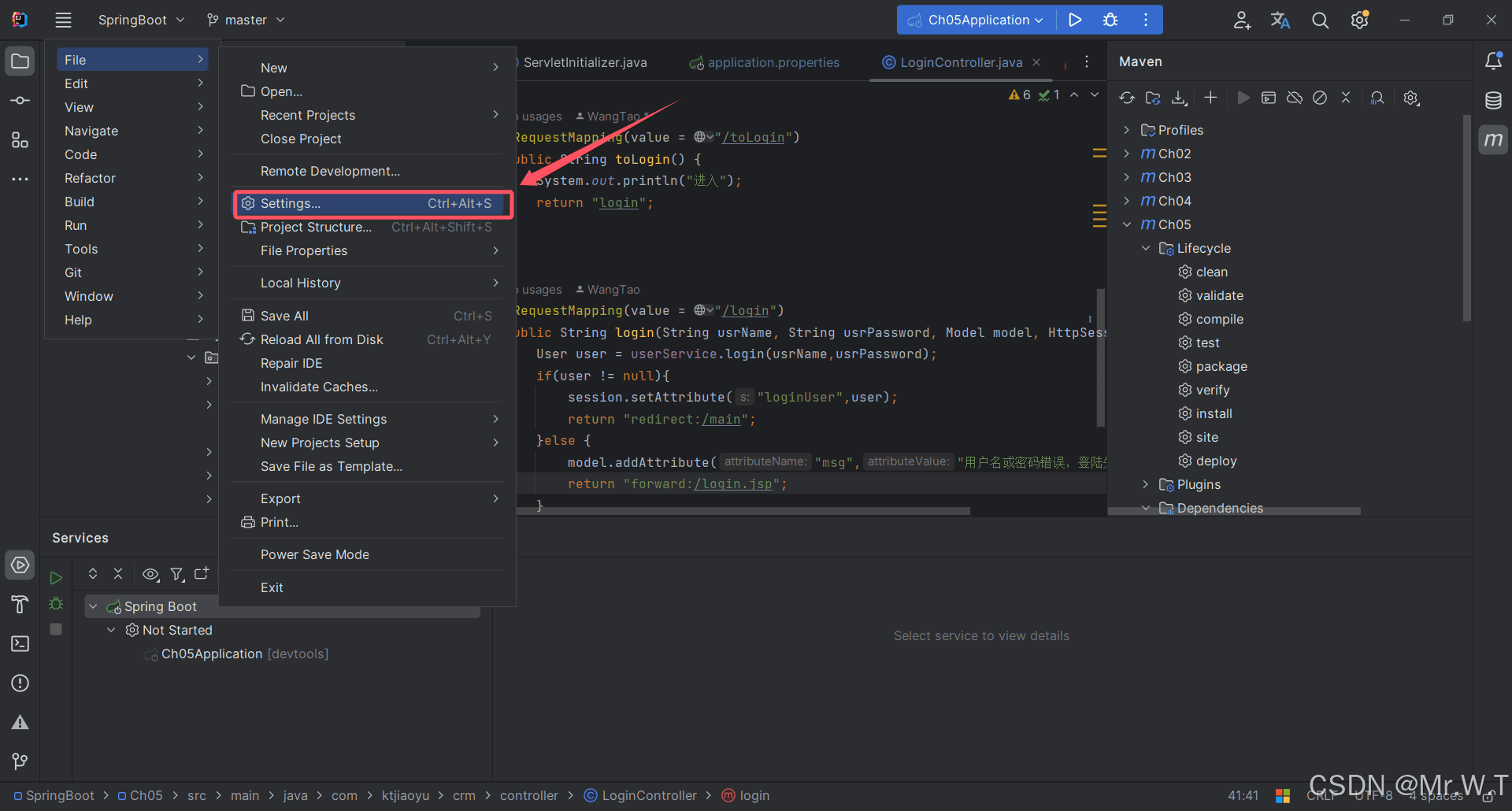Open the Edit menu
Image resolution: width=1512 pixels, height=811 pixels.
[x=132, y=83]
